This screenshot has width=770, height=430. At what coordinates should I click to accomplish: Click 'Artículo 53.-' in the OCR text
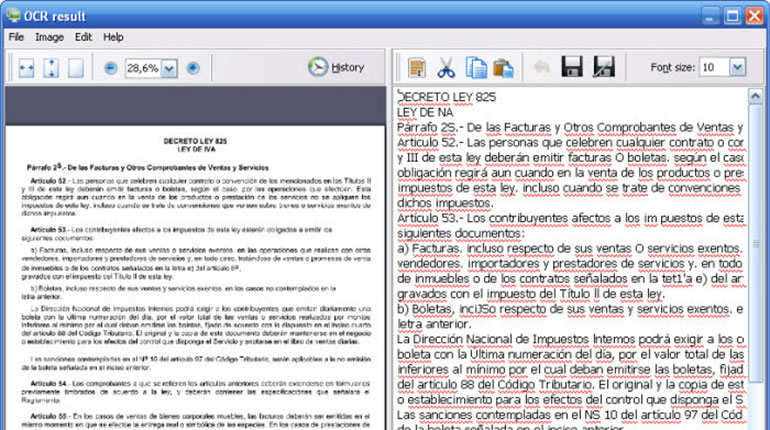pos(430,218)
